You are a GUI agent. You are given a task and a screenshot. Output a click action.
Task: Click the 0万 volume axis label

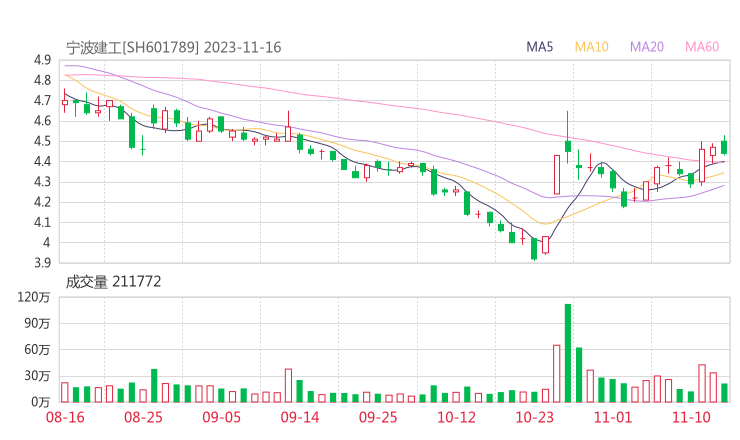click(40, 402)
